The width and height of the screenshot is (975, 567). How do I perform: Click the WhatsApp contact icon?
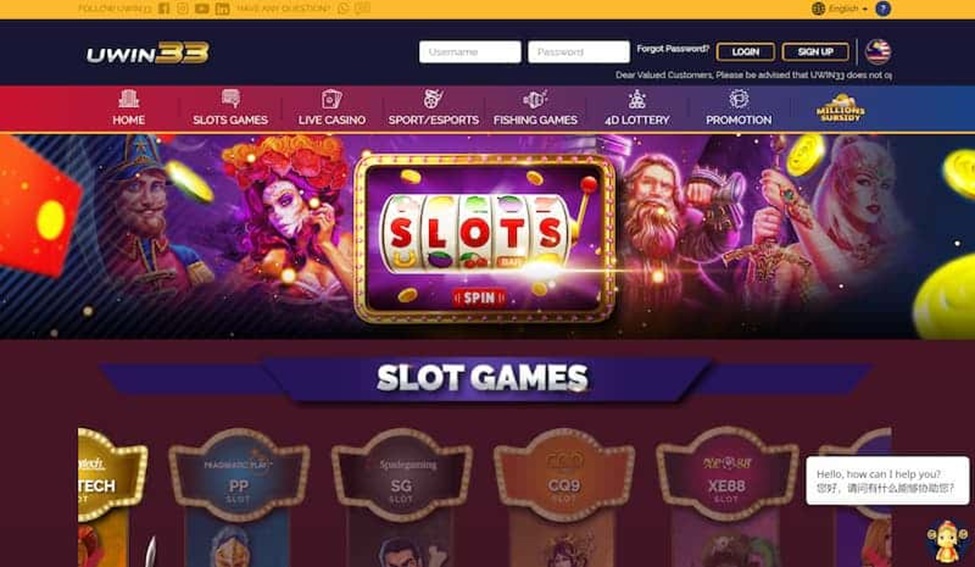tap(343, 9)
